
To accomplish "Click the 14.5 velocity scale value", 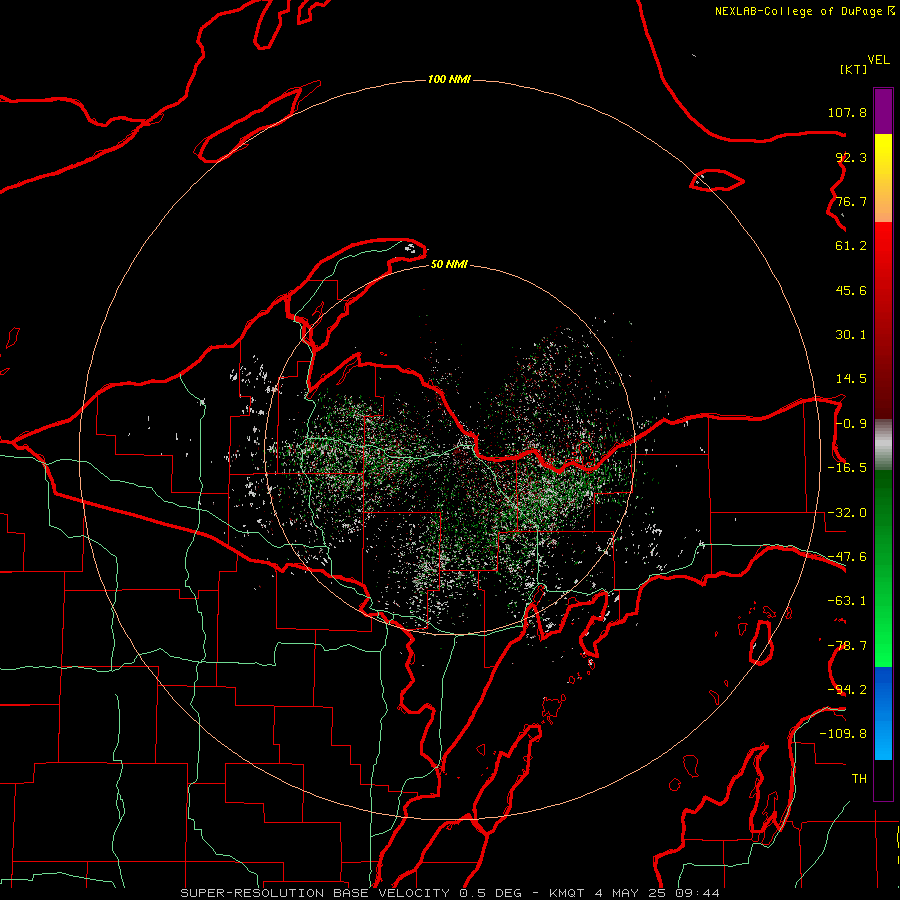I will click(x=851, y=379).
